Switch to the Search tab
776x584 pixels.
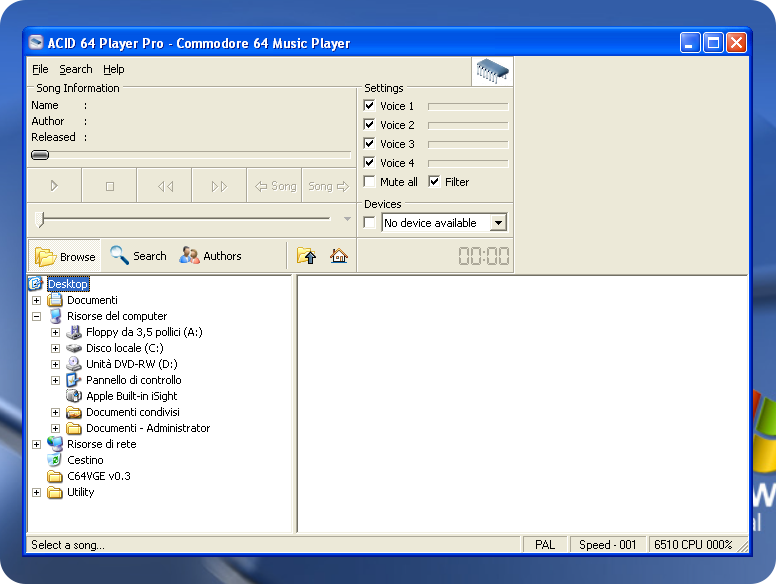(x=138, y=256)
